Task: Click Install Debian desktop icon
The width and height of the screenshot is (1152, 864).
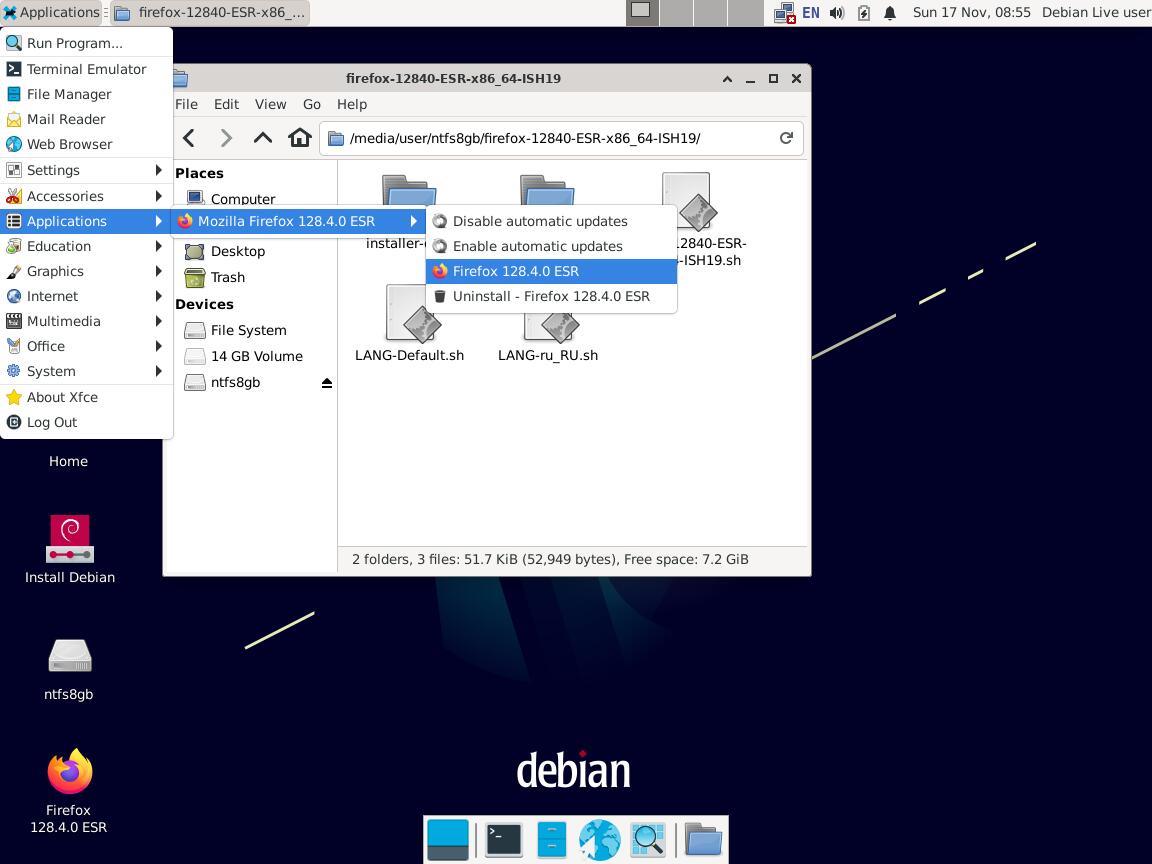Action: point(70,550)
